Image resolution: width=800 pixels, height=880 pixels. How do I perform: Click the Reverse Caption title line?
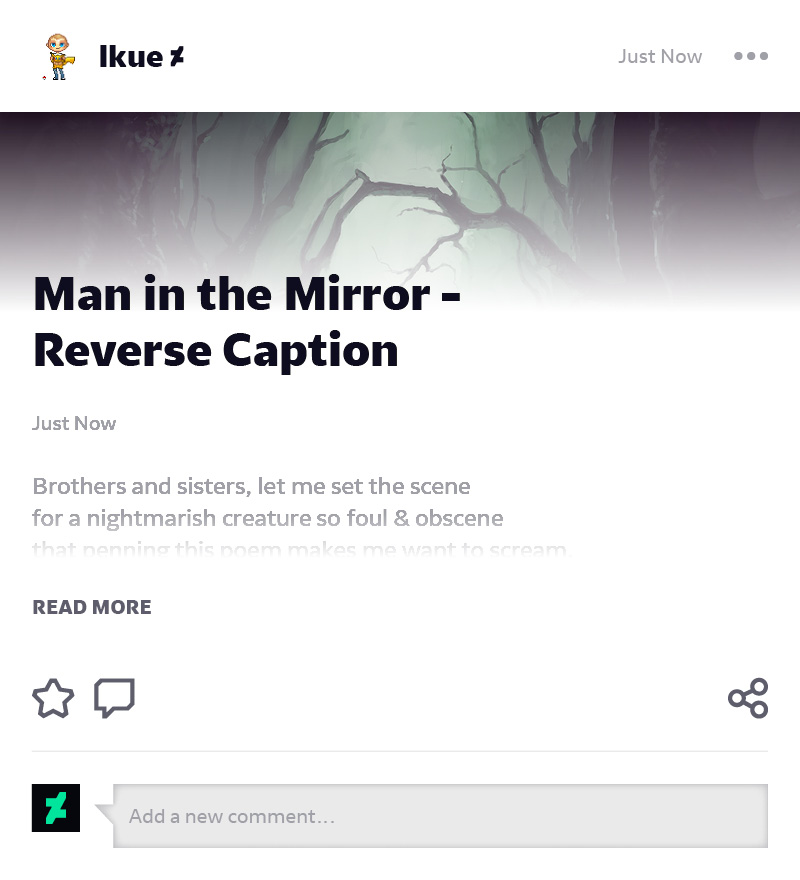pos(216,351)
